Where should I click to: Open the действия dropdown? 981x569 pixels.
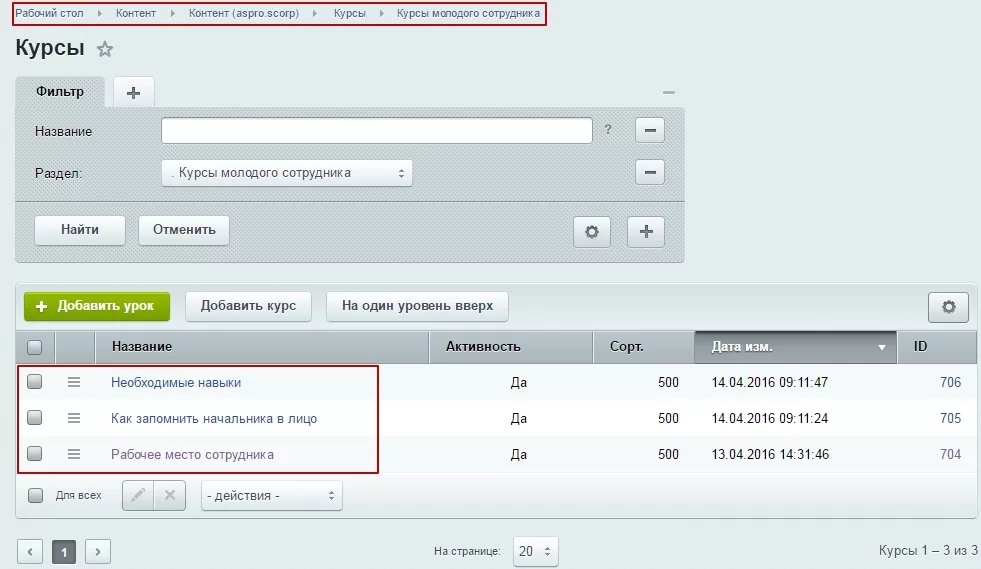(x=272, y=496)
